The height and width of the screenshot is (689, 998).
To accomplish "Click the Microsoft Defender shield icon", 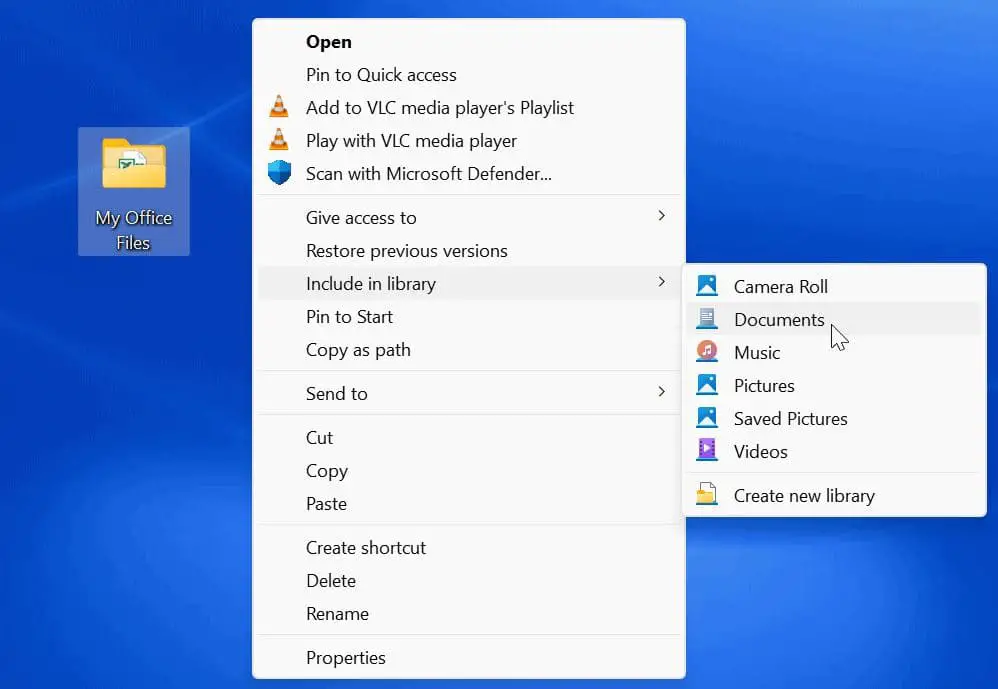I will [279, 172].
